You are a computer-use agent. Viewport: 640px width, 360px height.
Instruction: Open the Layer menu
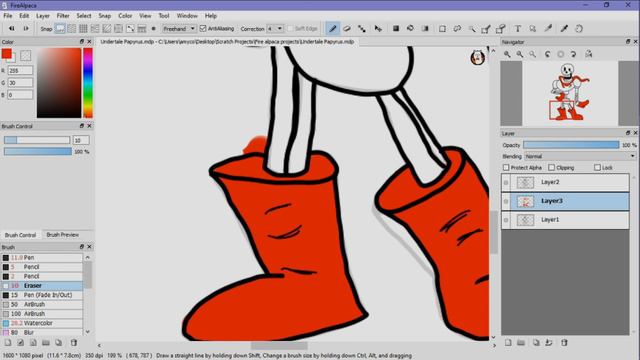pos(43,16)
